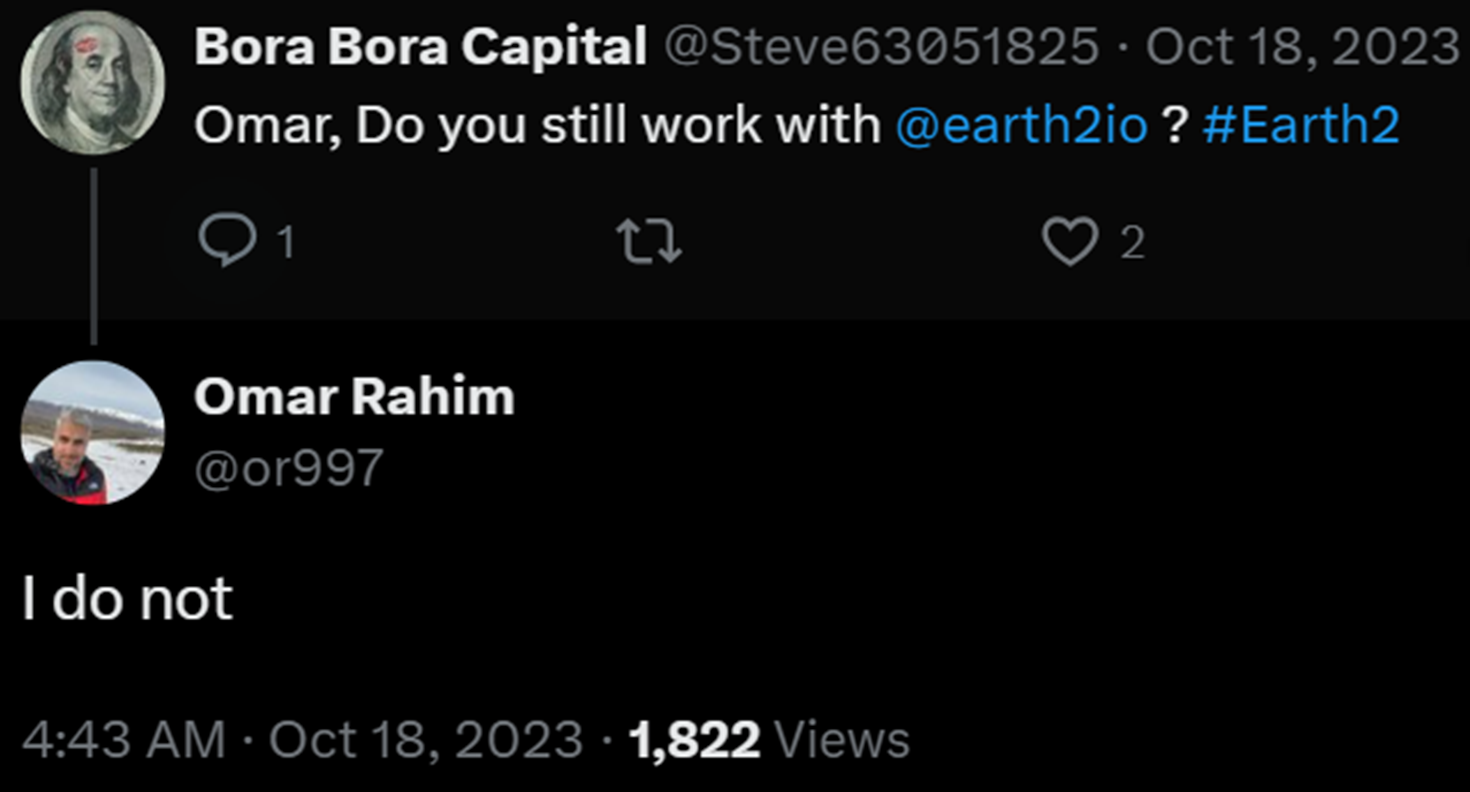Screen dimensions: 1470x792
Task: Click the top tweet's Oct 18, 2023 date
Action: 1302,47
